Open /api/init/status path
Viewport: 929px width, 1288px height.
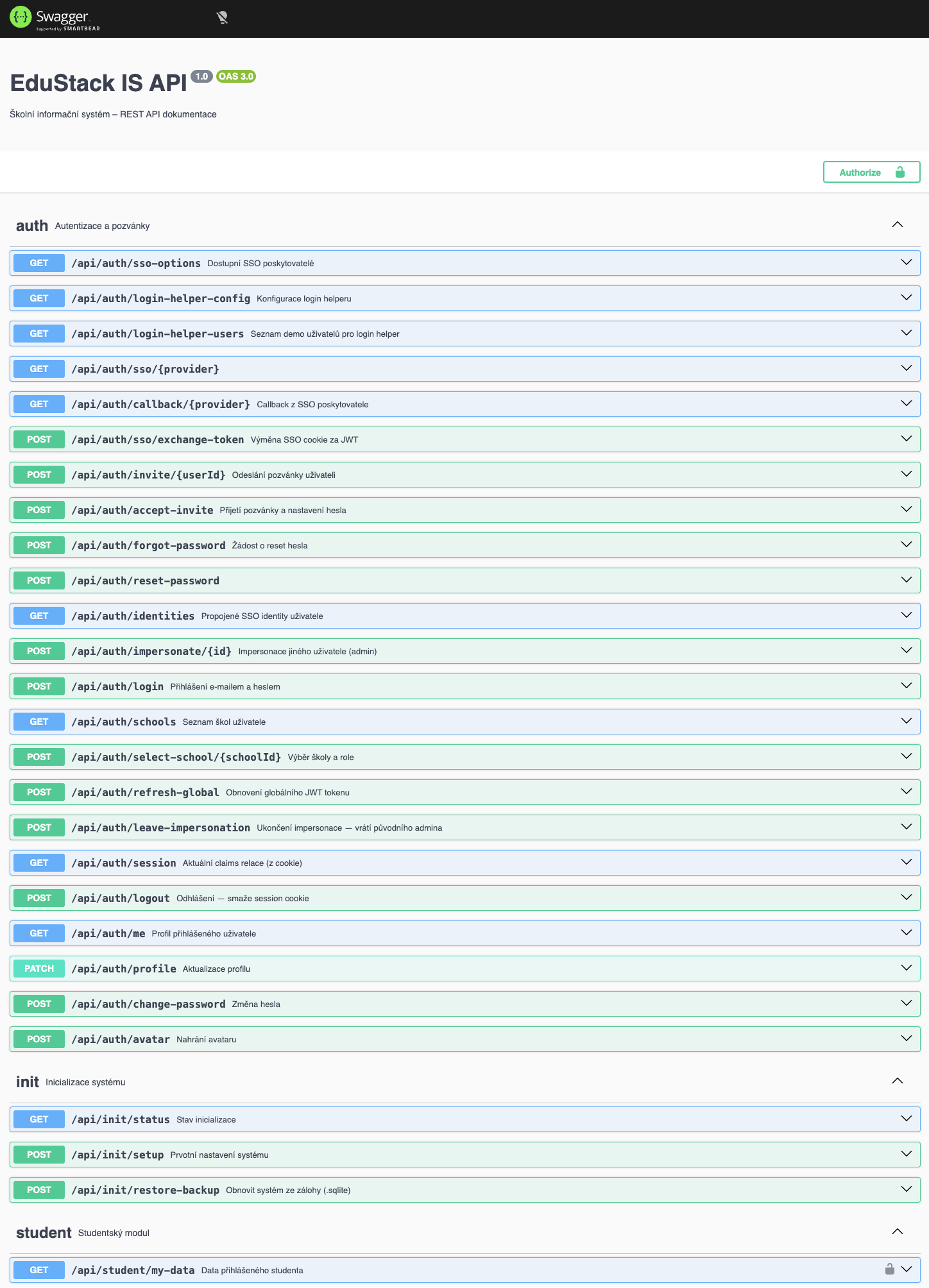[x=121, y=1119]
